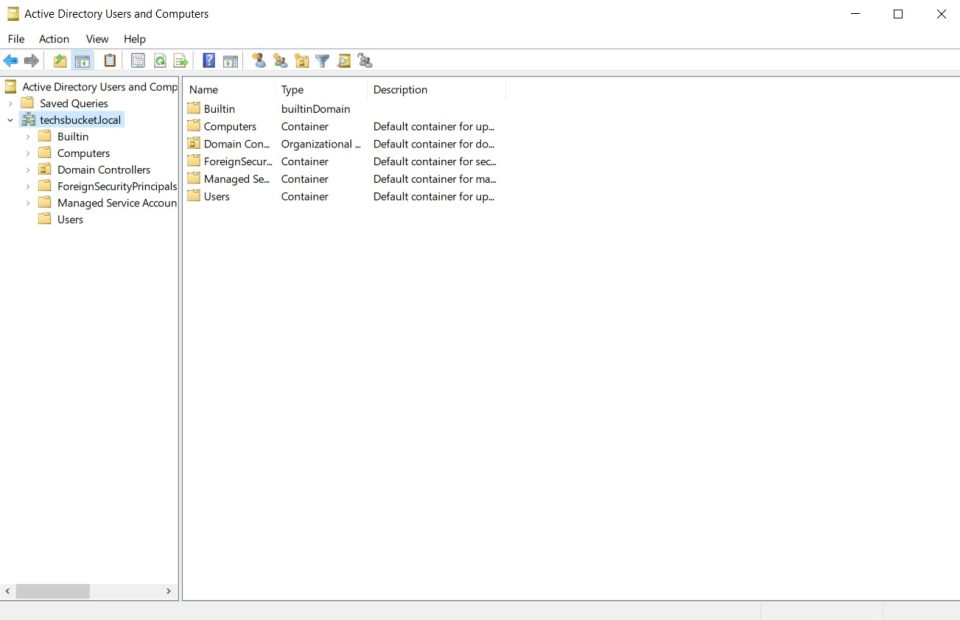Select ForeignSecurityPrincipals in left tree
Viewport: 960px width, 620px height.
[117, 186]
